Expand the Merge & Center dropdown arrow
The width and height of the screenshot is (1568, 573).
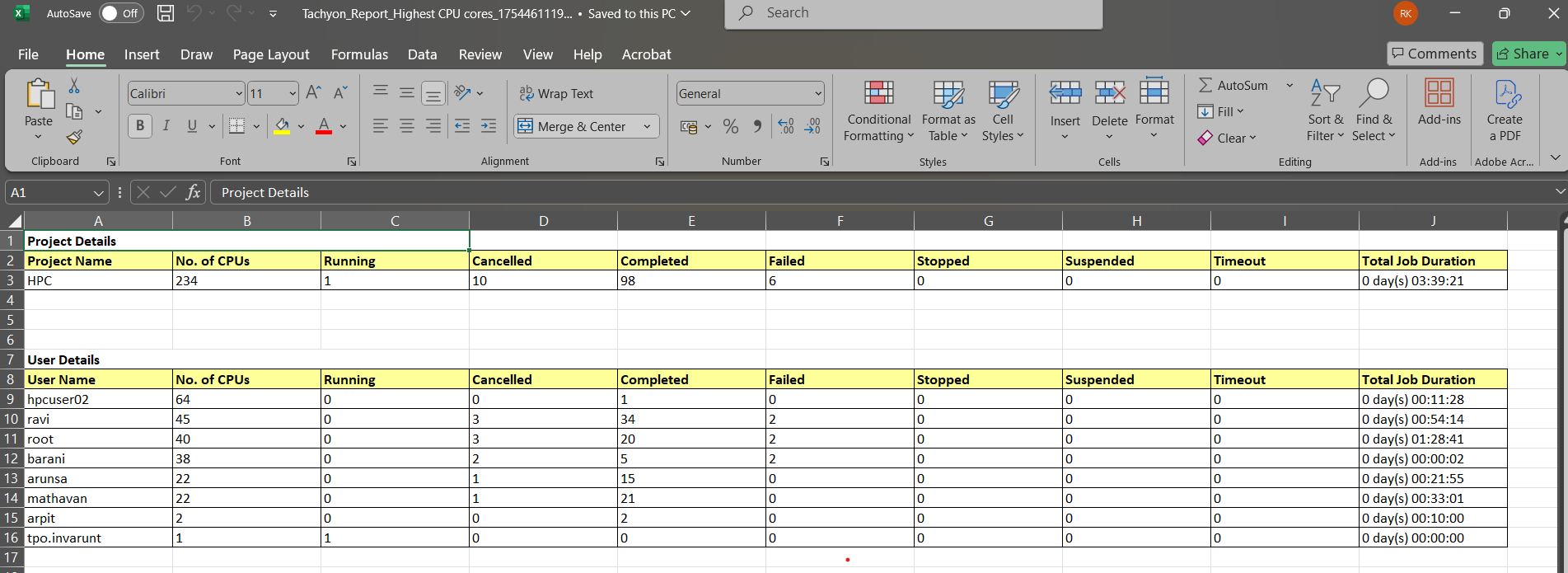(x=648, y=126)
